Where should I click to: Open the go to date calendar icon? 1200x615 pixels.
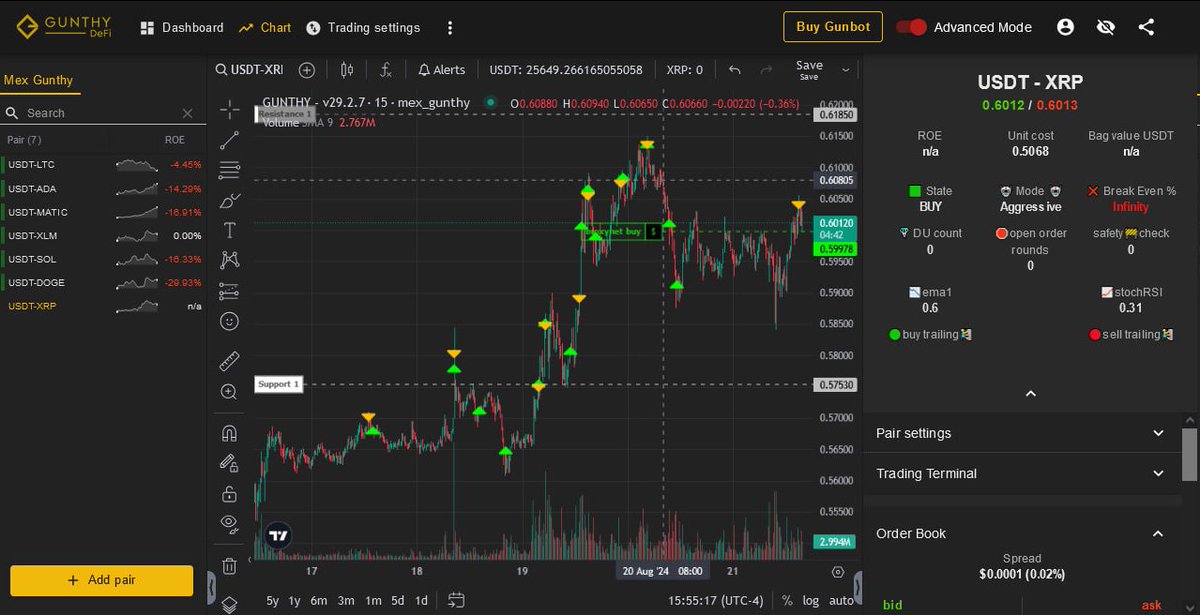456,601
